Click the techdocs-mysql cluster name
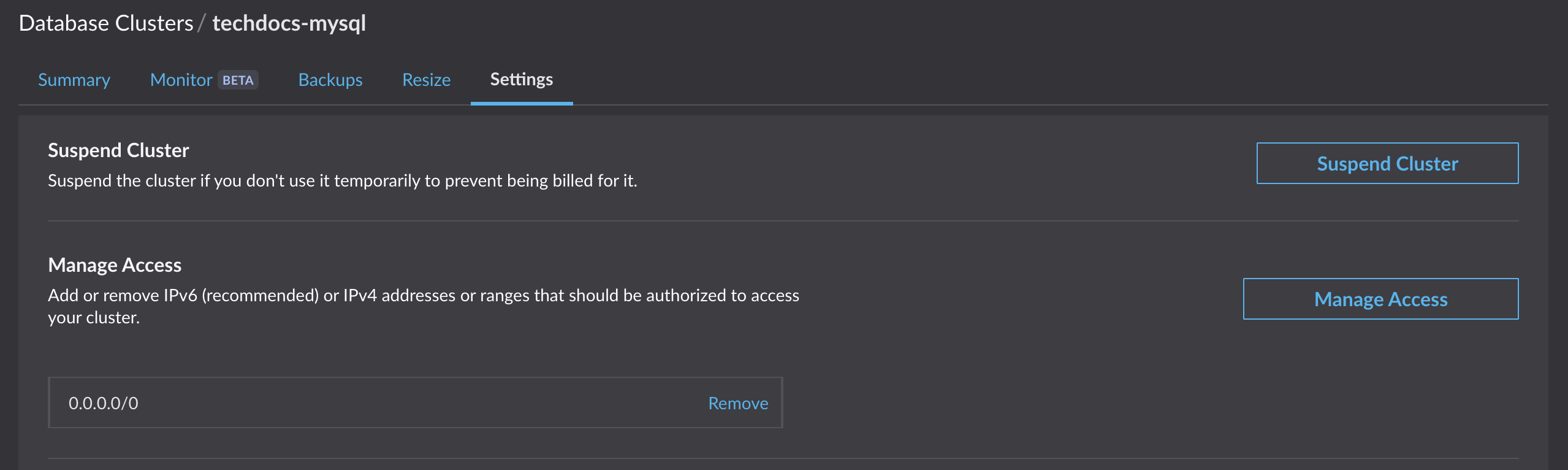Image resolution: width=1568 pixels, height=470 pixels. [289, 23]
